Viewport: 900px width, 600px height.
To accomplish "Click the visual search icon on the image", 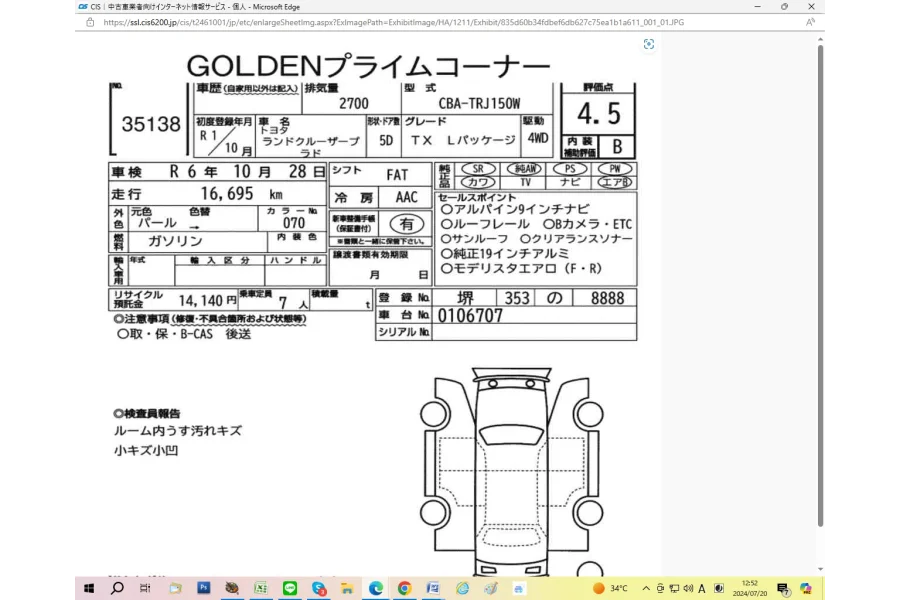I will coord(649,44).
